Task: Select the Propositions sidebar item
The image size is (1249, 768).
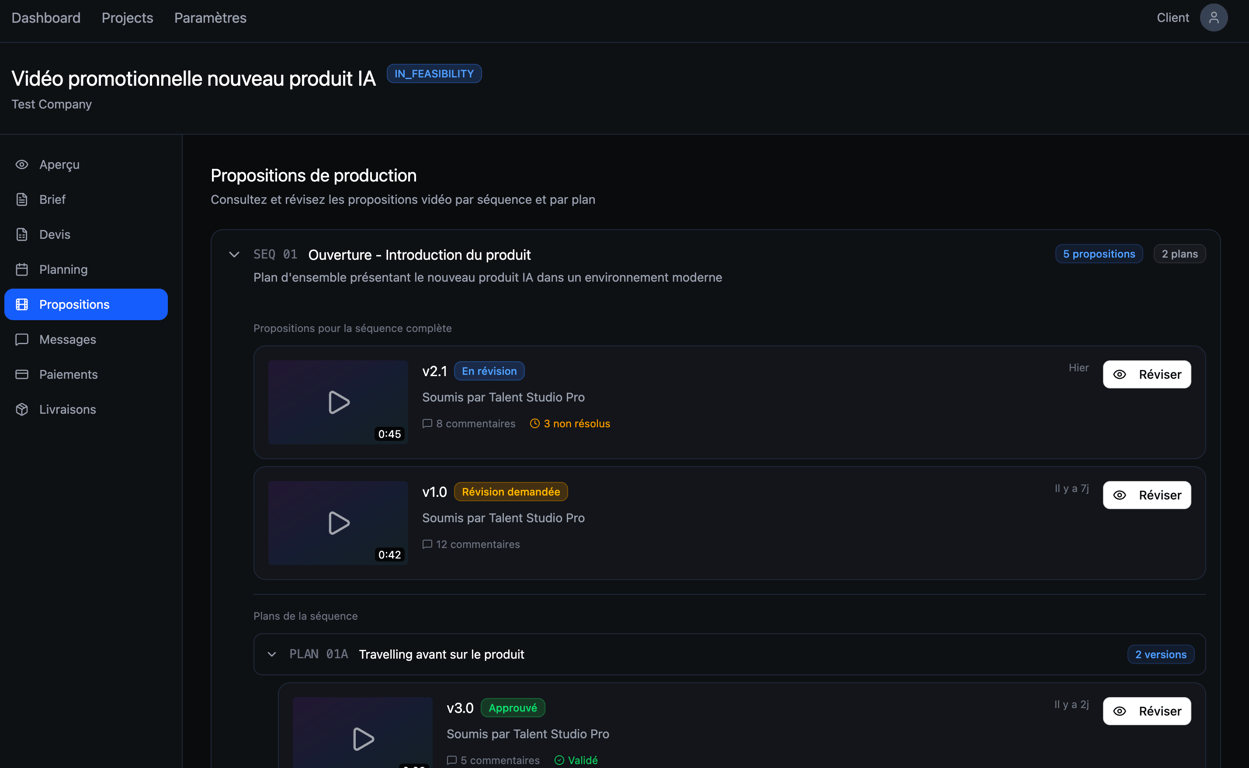Action: pyautogui.click(x=86, y=304)
